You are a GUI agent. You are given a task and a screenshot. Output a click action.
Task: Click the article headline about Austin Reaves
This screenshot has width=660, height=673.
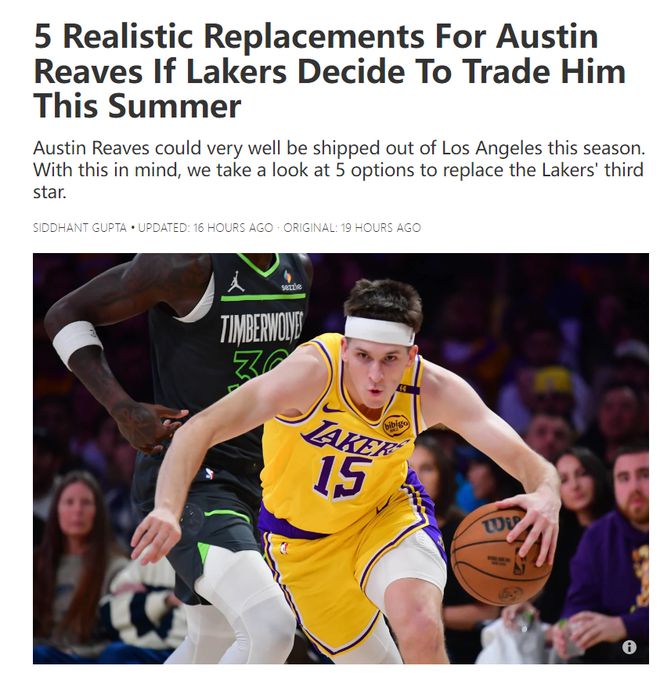[330, 71]
